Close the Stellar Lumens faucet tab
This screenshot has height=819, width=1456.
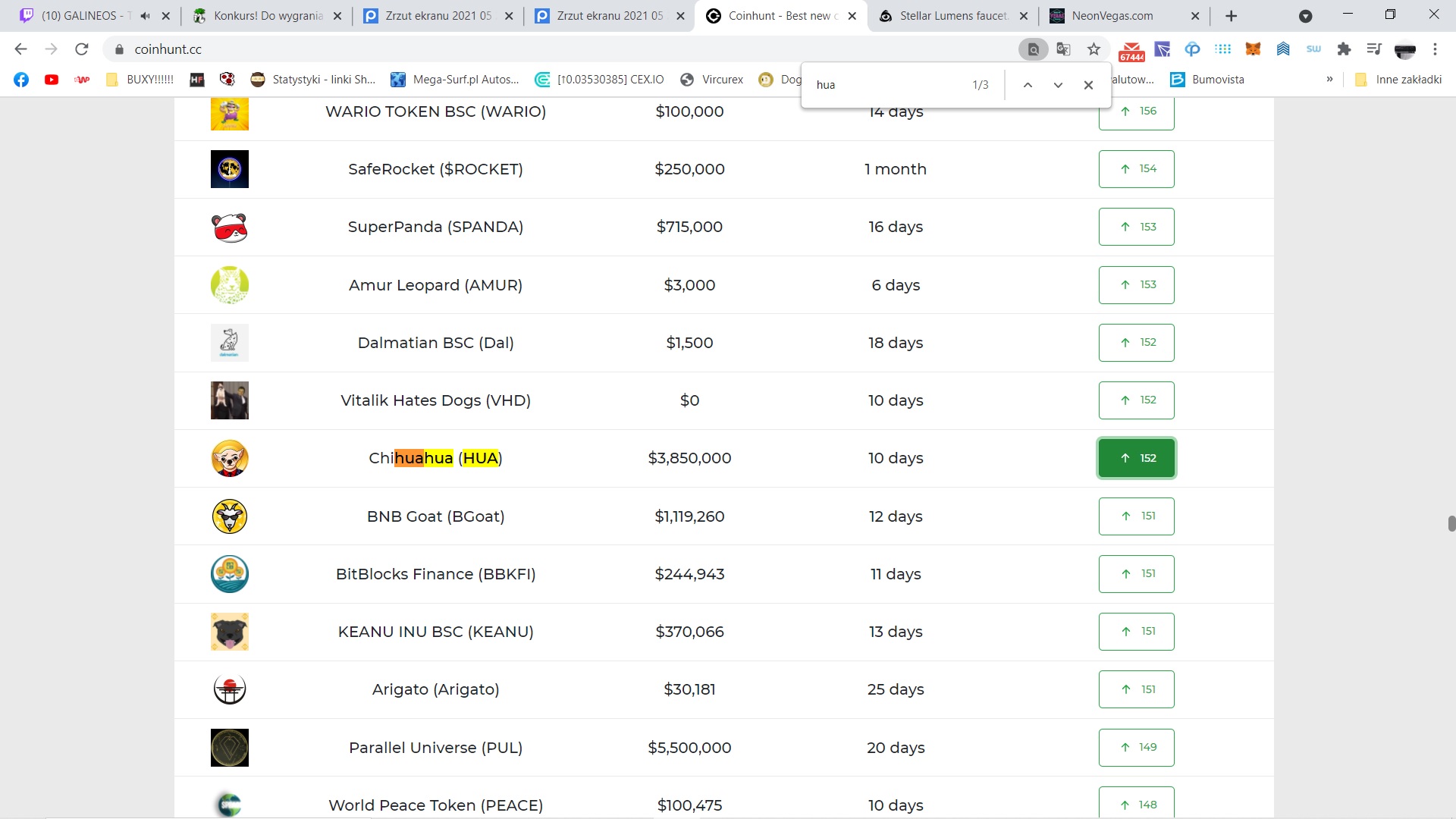(x=1024, y=16)
